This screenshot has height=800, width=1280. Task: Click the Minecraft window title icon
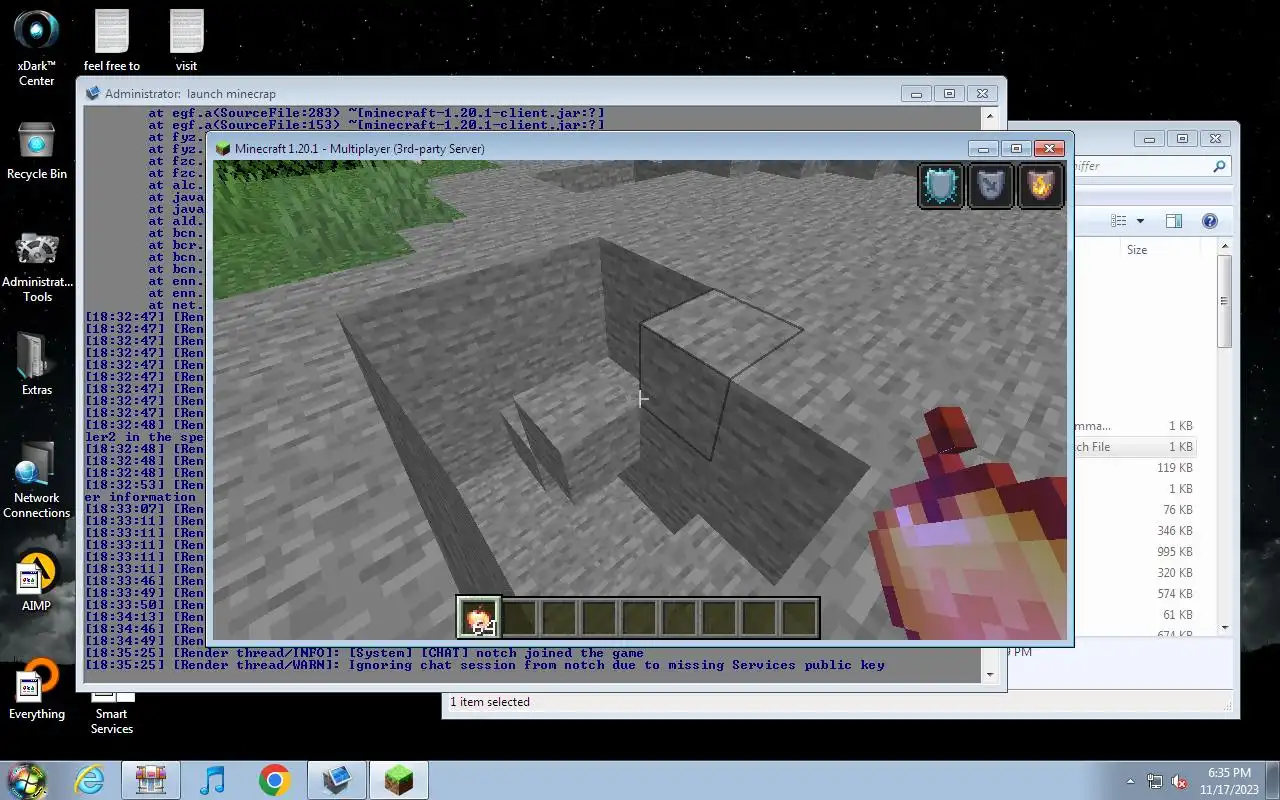coord(223,149)
